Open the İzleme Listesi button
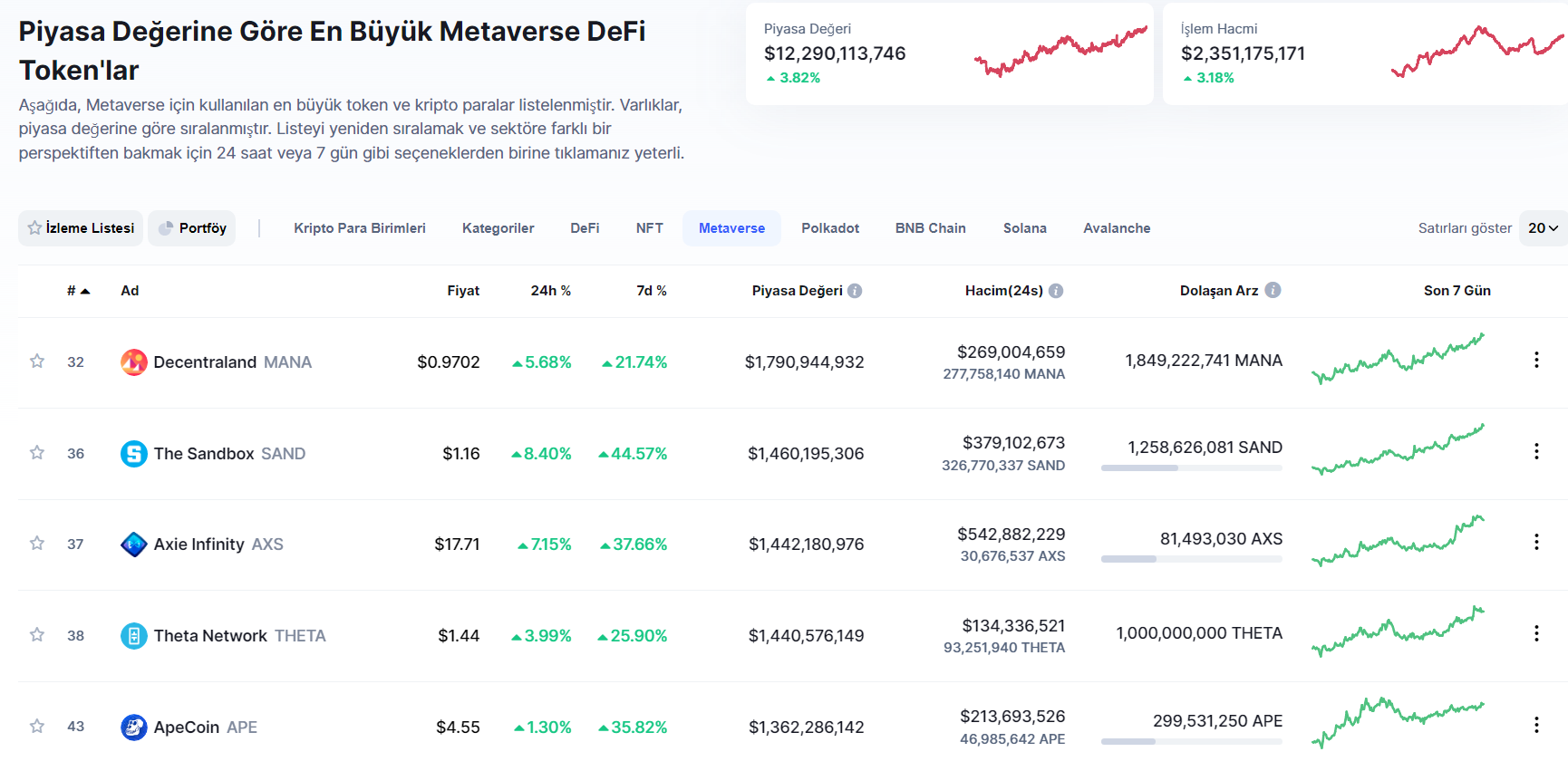Screen dimensions: 1568x771 pyautogui.click(x=82, y=228)
